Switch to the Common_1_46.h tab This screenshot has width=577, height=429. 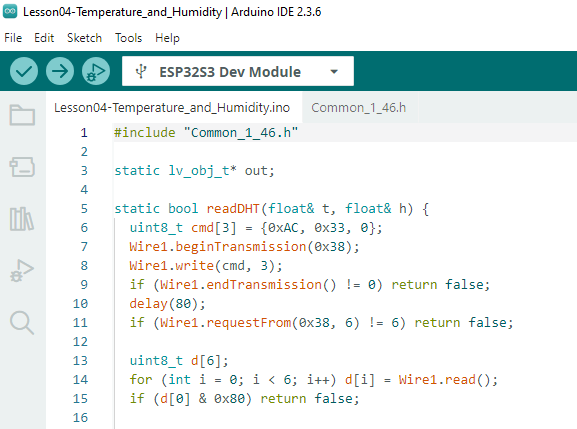click(x=359, y=108)
